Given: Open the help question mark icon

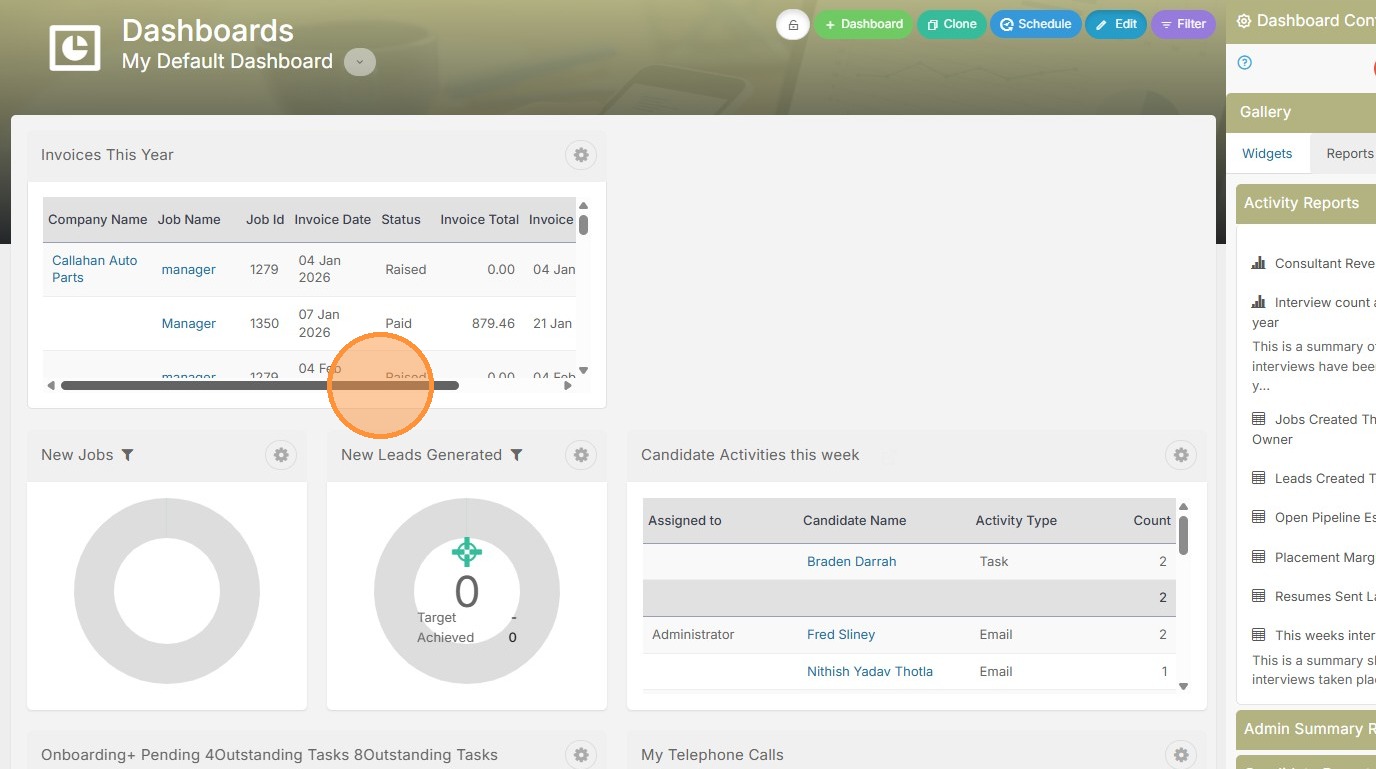Looking at the screenshot, I should [x=1245, y=63].
